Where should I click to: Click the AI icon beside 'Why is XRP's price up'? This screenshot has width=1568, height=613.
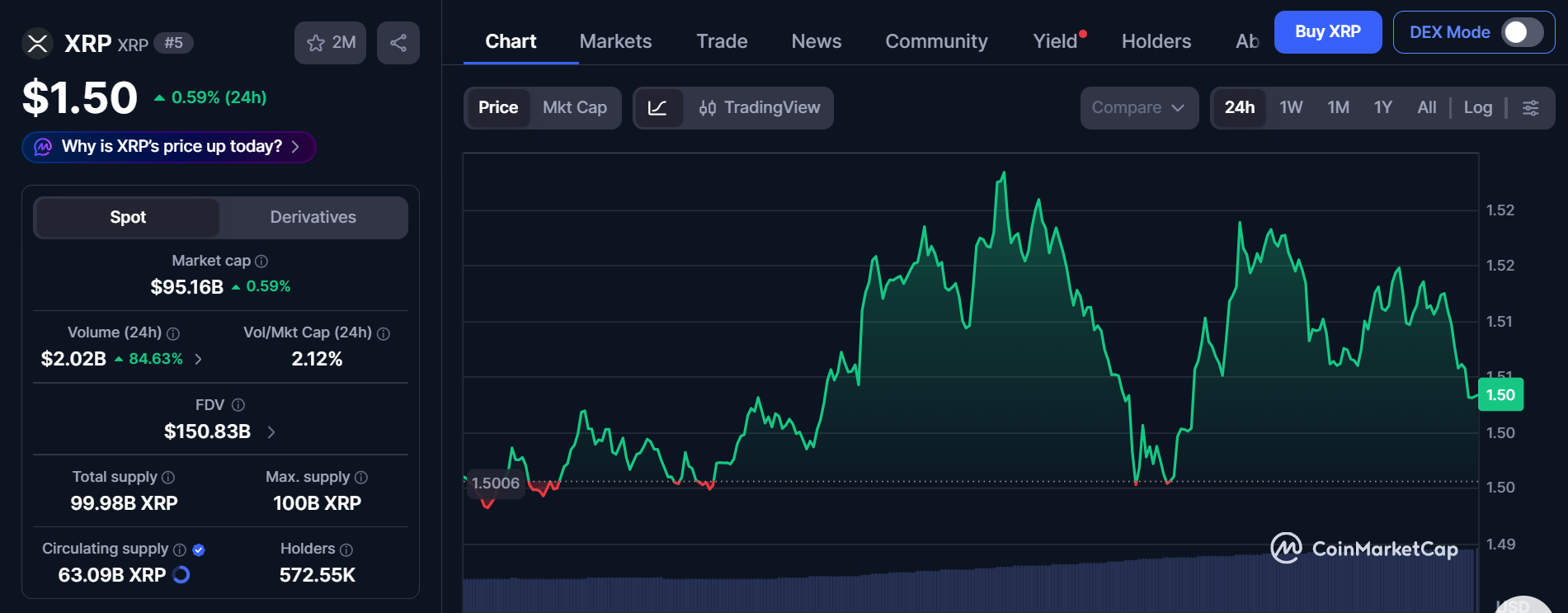[43, 147]
